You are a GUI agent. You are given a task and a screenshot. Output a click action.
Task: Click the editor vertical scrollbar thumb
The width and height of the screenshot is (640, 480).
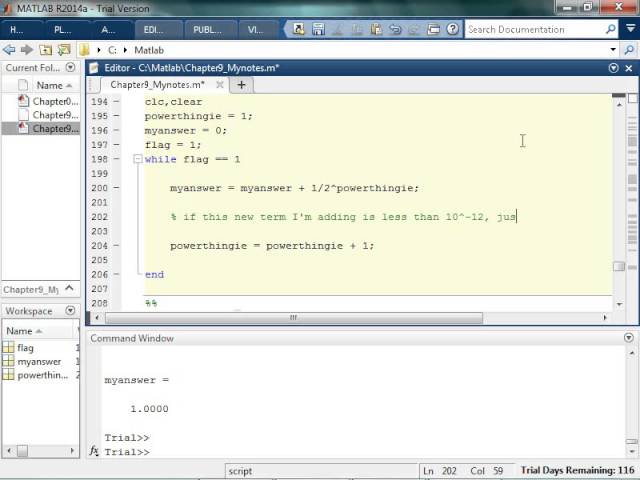(619, 267)
